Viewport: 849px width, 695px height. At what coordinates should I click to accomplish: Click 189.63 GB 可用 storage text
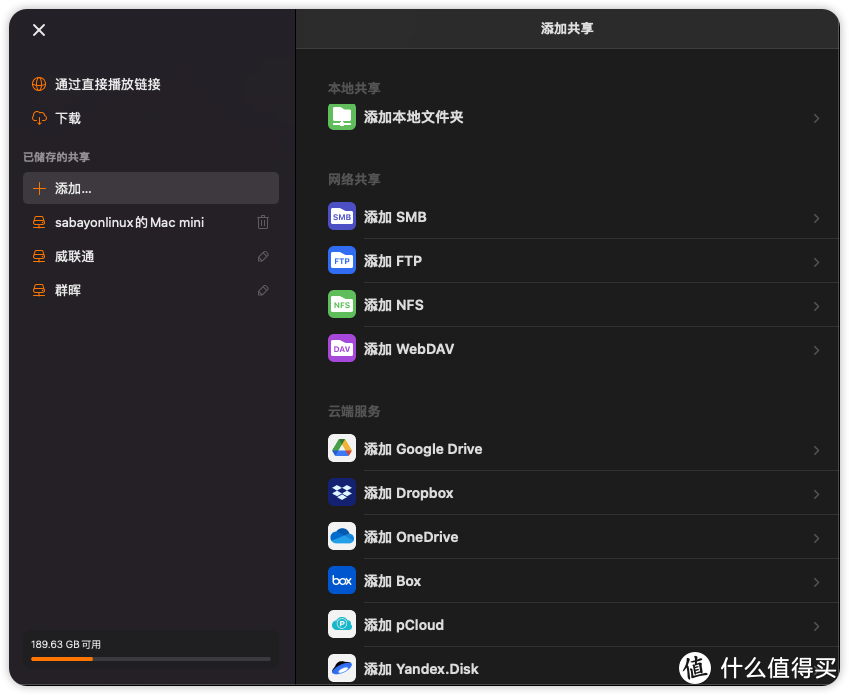pyautogui.click(x=66, y=644)
